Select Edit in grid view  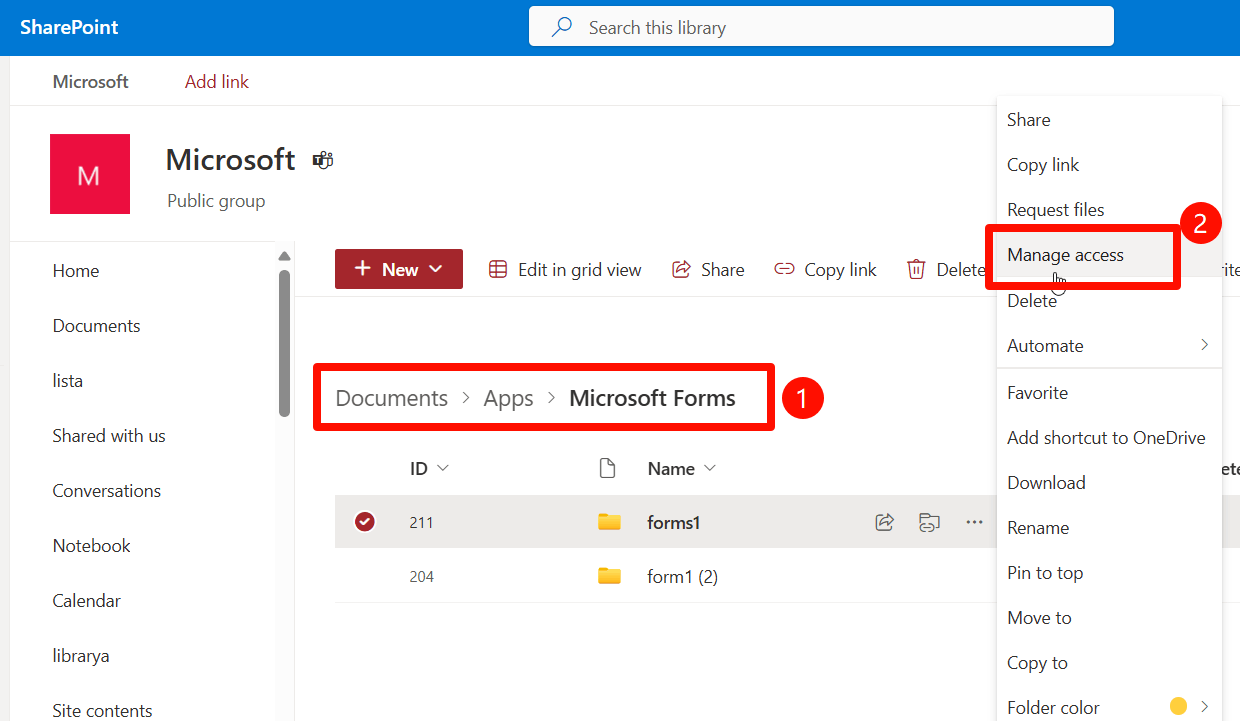565,269
